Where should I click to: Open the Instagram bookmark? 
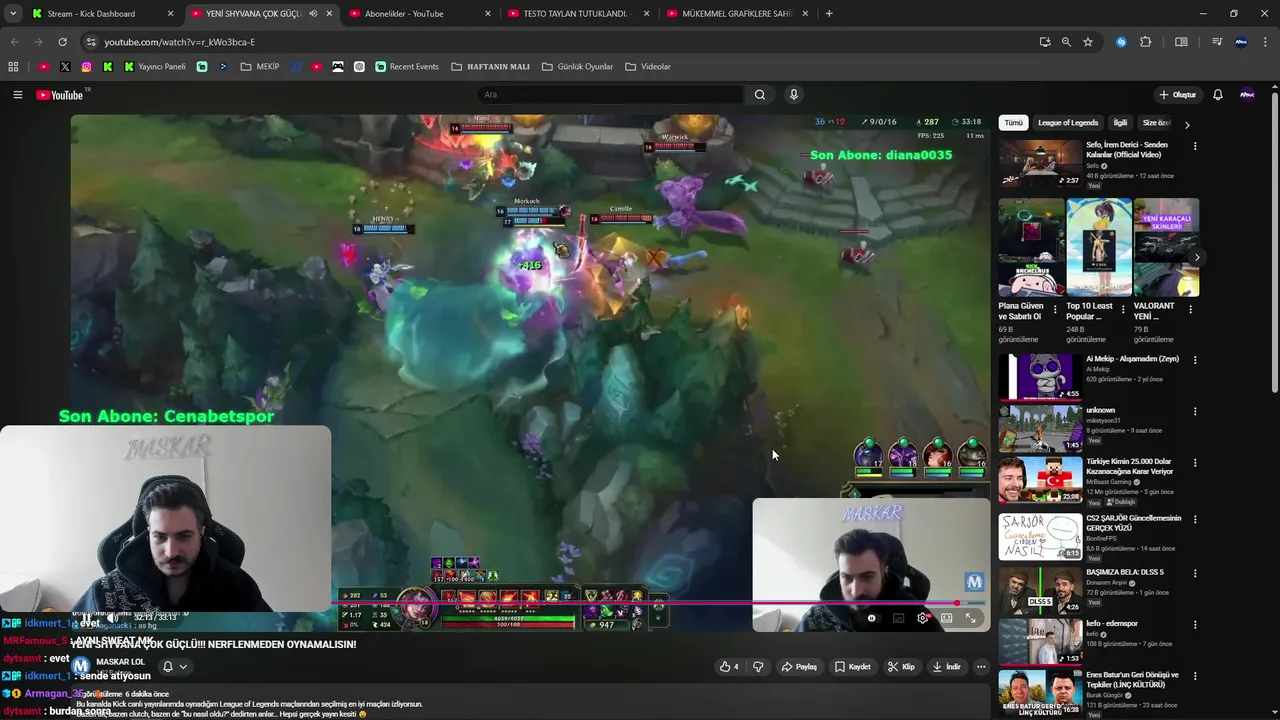[86, 67]
